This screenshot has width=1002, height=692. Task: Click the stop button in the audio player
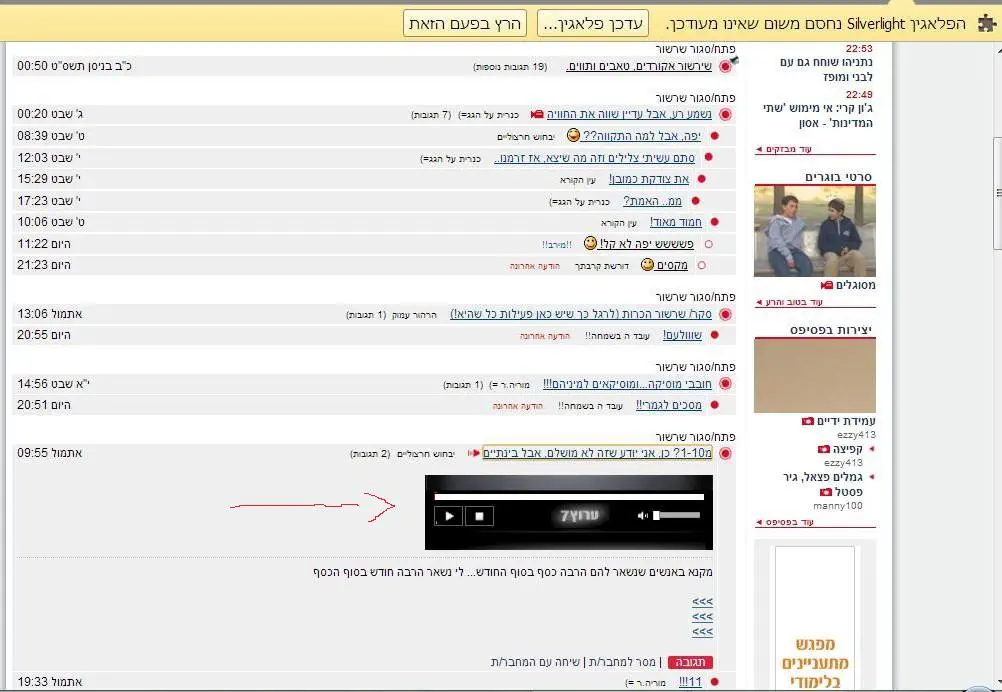(479, 516)
